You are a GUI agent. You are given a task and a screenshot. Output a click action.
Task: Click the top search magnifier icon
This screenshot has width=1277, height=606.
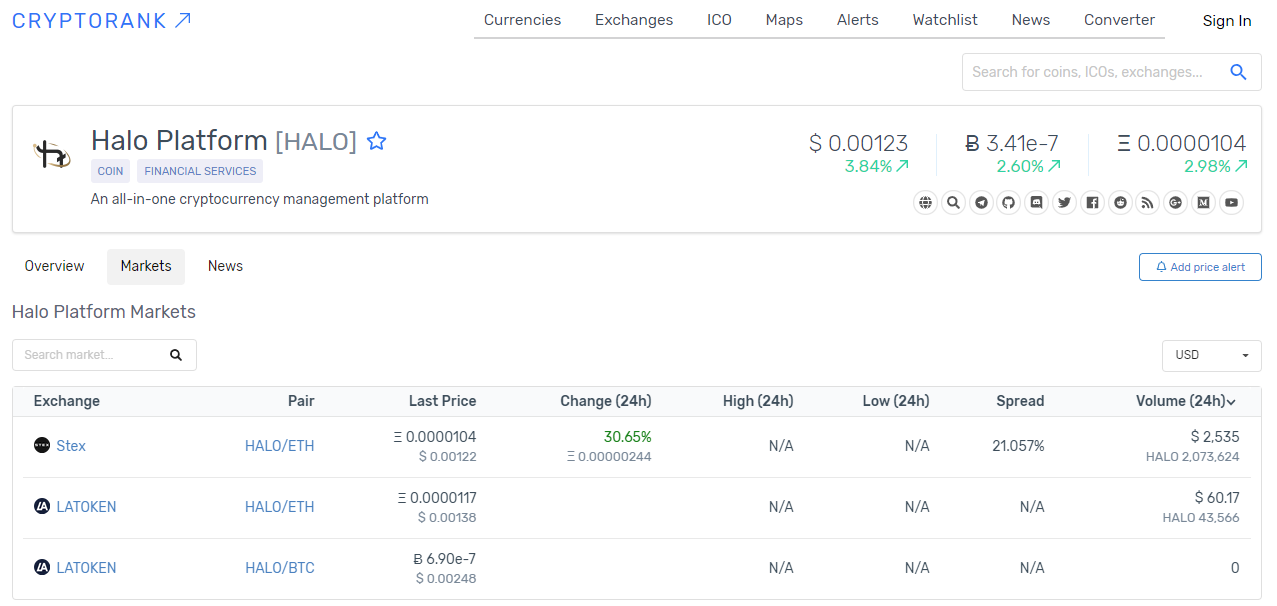(1238, 72)
